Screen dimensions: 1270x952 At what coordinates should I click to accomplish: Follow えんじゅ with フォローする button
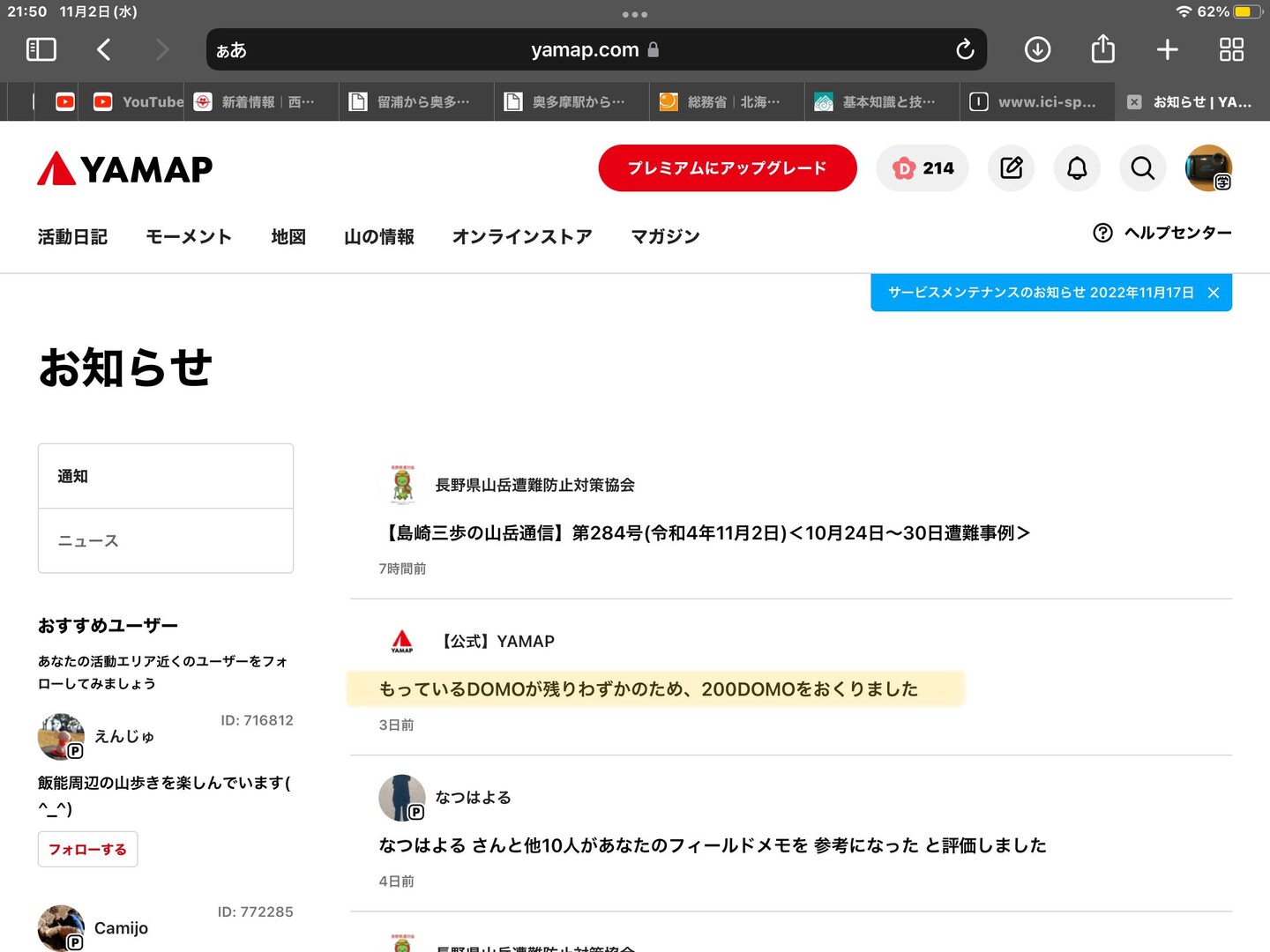tap(87, 849)
